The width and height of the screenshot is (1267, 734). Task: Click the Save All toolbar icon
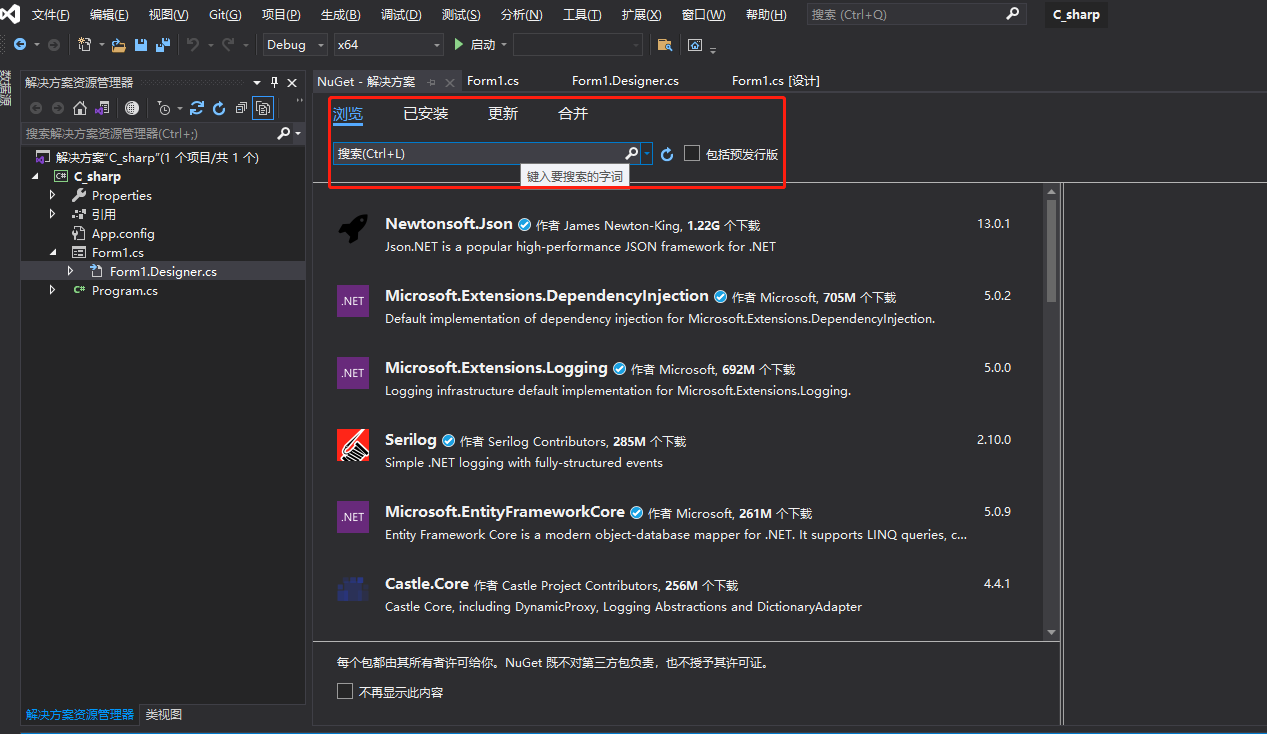pos(162,45)
